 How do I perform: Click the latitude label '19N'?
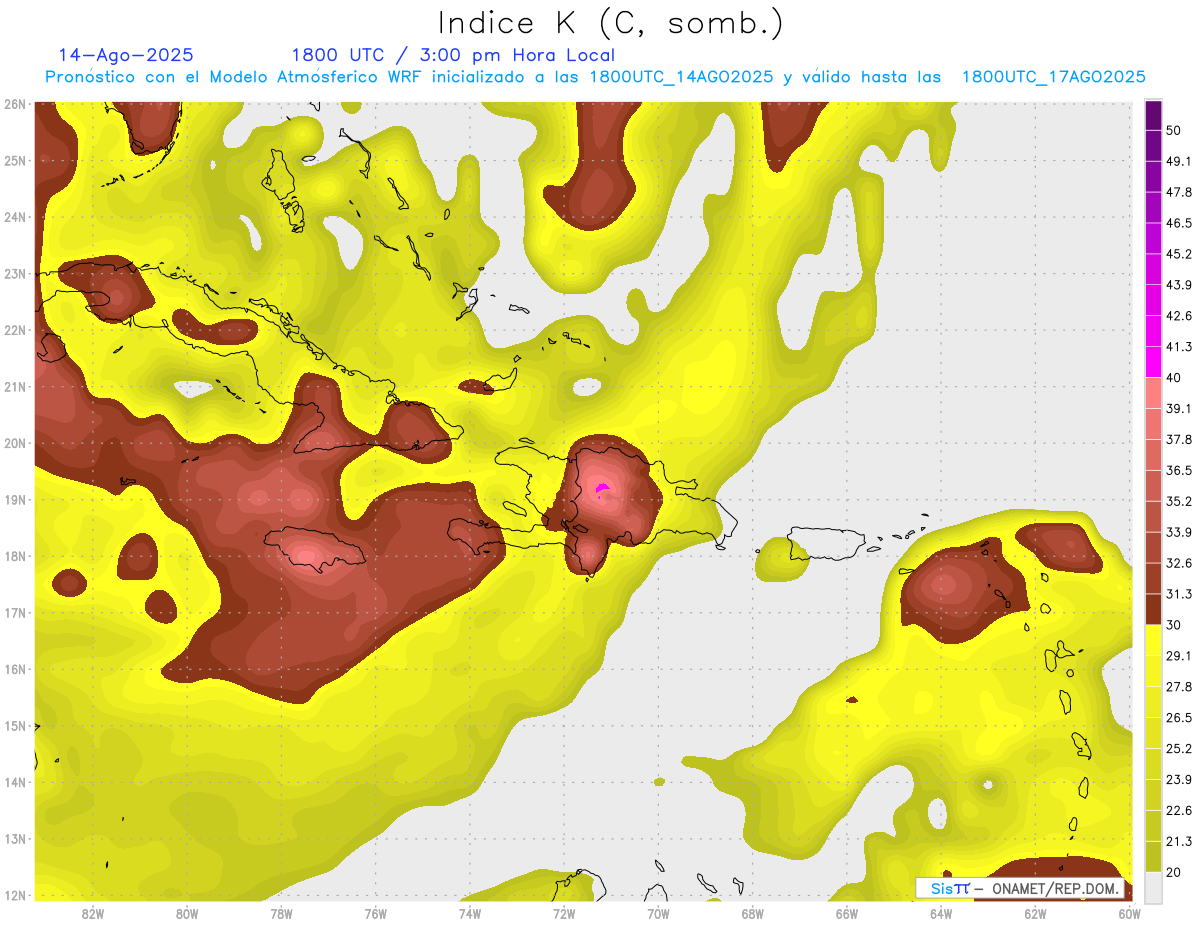pyautogui.click(x=15, y=500)
